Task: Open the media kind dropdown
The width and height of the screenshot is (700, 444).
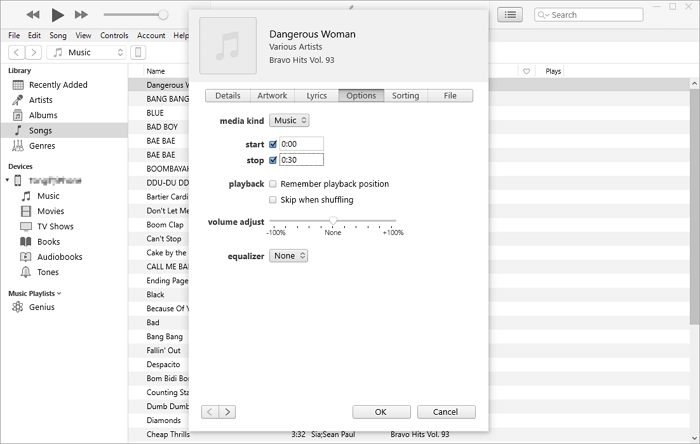Action: point(289,120)
